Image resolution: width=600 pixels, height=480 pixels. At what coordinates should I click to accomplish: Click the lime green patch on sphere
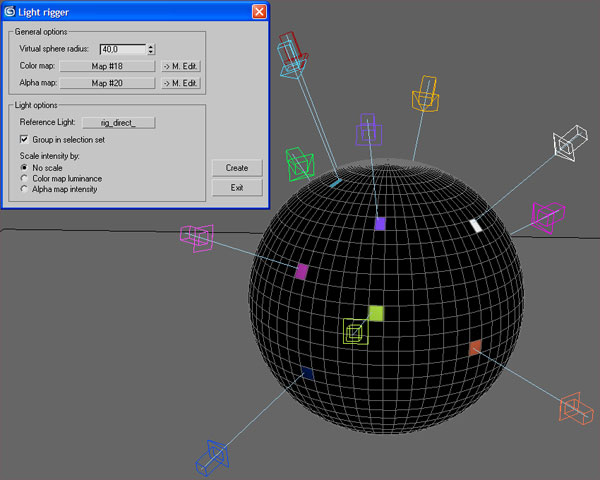pos(376,313)
